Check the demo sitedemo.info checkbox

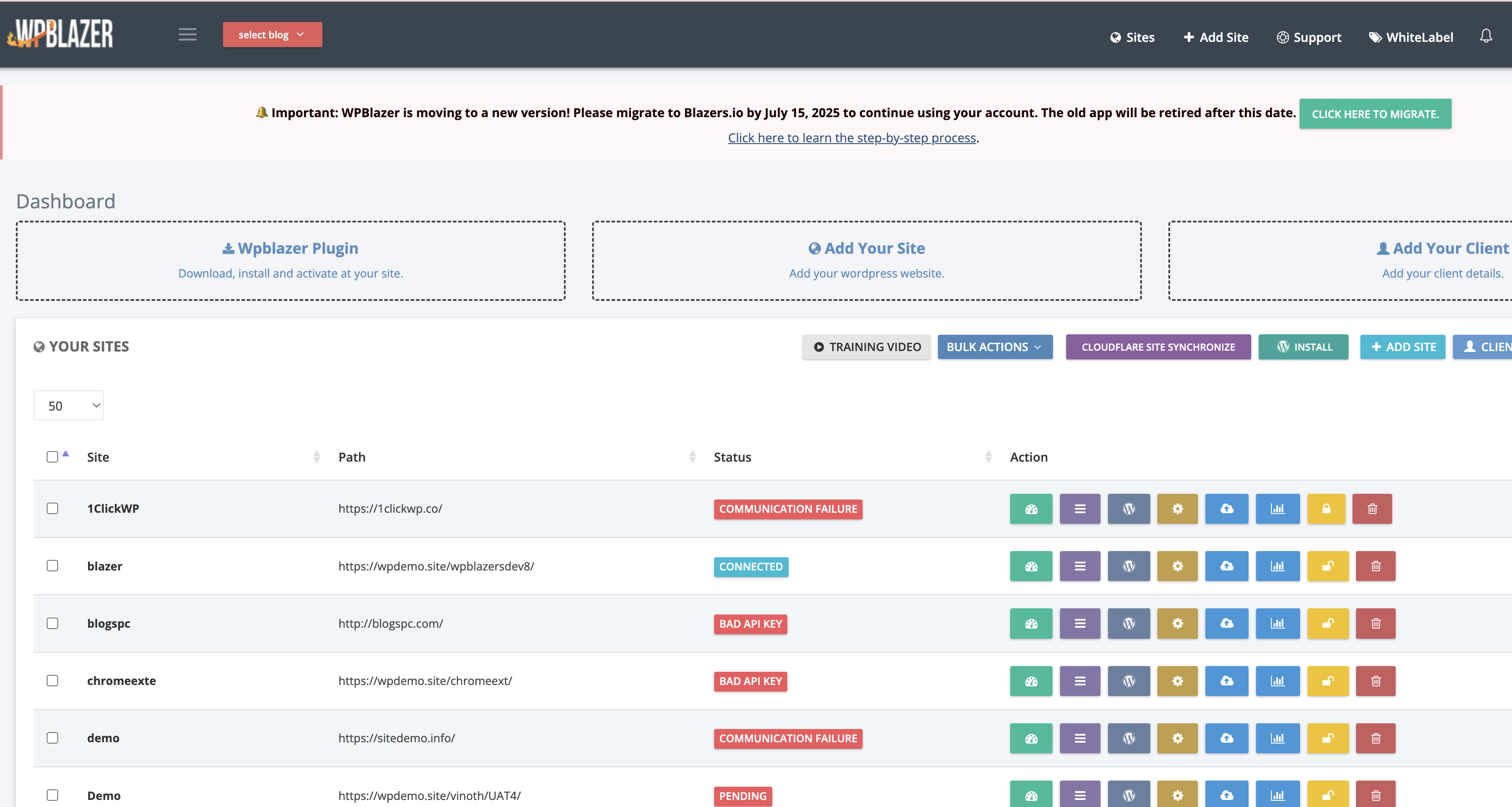point(52,738)
